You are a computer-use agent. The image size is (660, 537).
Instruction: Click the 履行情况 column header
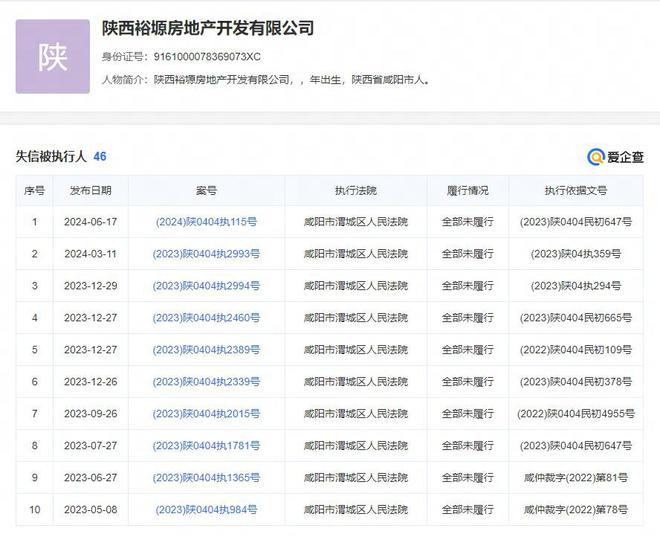(x=468, y=191)
